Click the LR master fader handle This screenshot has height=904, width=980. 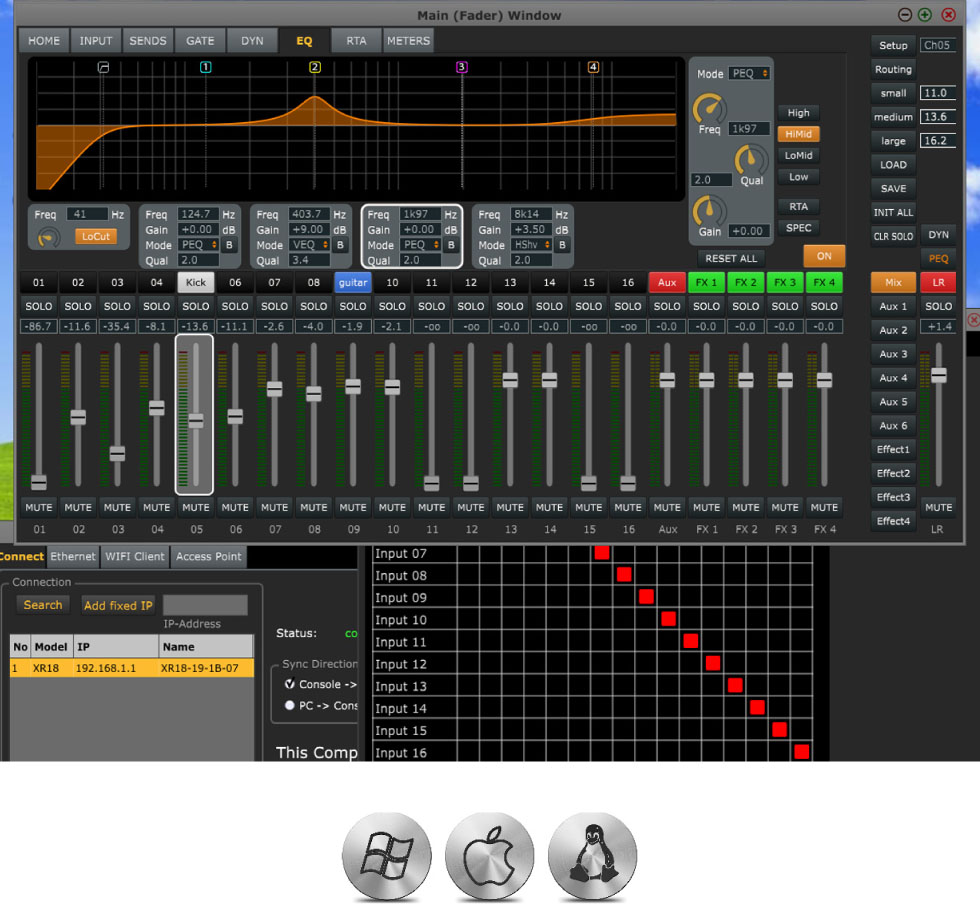(938, 375)
